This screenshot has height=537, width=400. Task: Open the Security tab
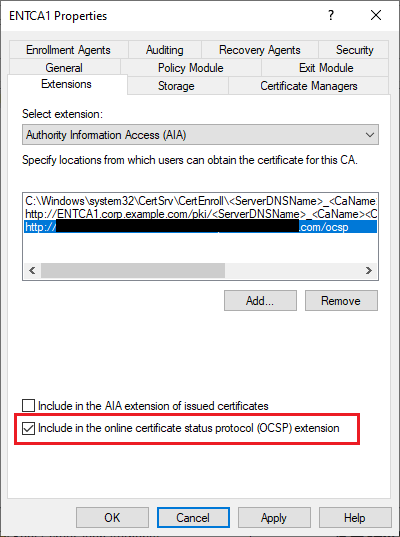click(x=354, y=50)
